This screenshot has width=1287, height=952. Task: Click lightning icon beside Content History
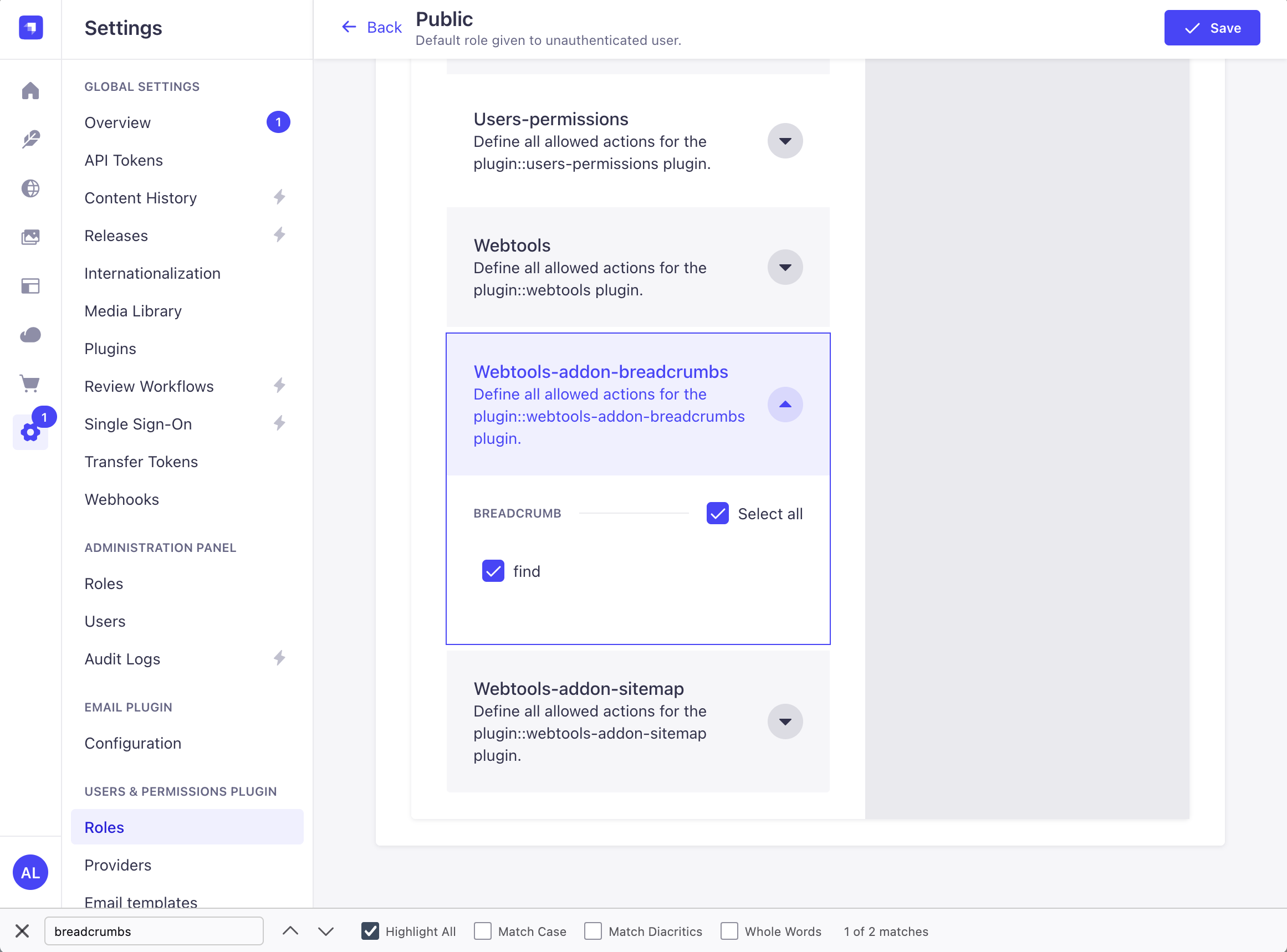point(279,197)
